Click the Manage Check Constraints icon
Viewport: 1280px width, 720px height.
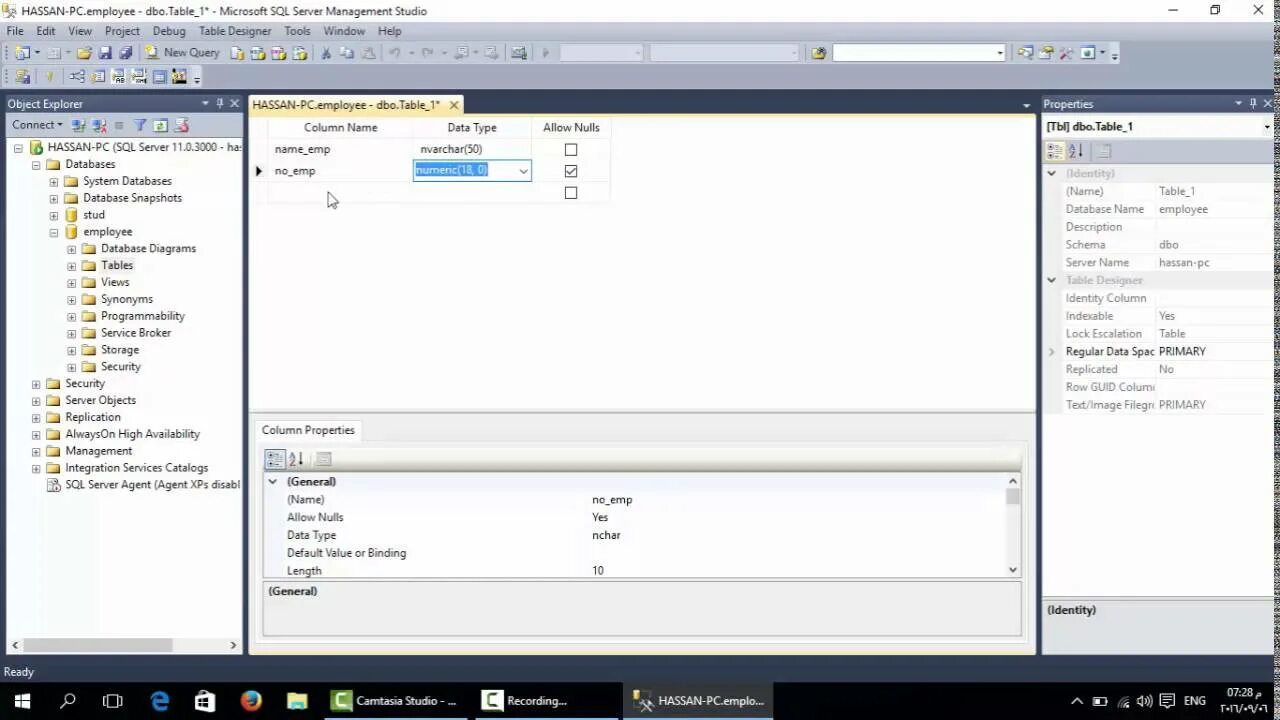[x=159, y=77]
